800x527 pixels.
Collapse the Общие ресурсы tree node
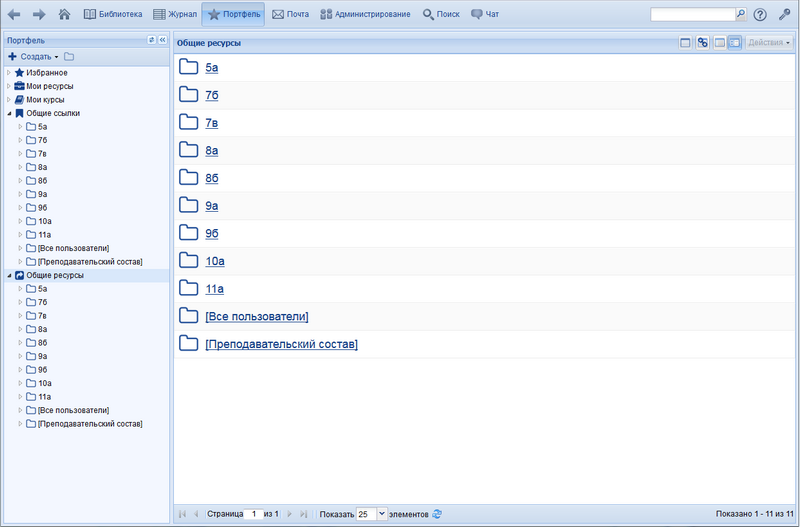(9, 275)
